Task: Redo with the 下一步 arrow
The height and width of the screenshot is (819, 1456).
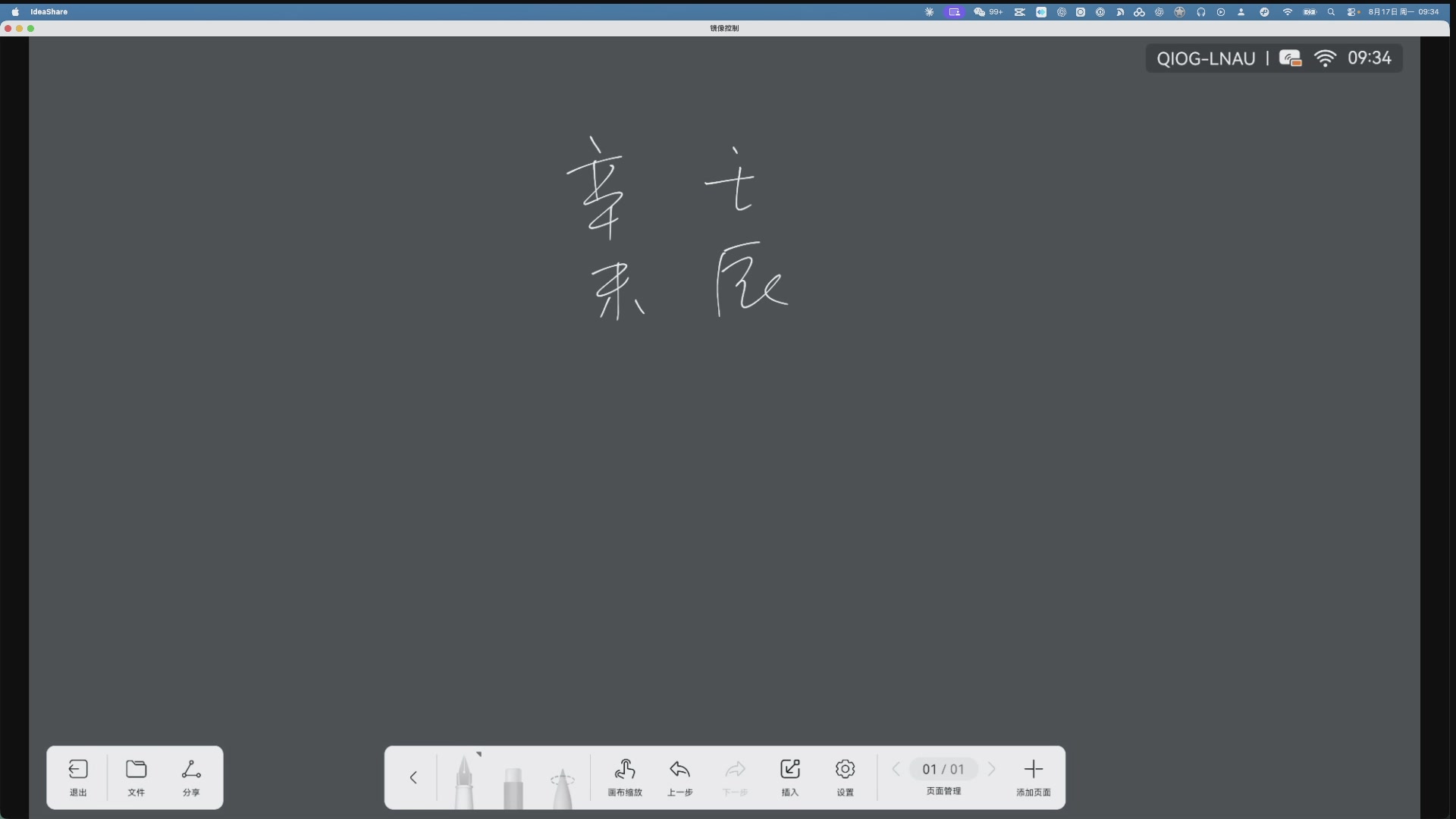Action: click(735, 770)
